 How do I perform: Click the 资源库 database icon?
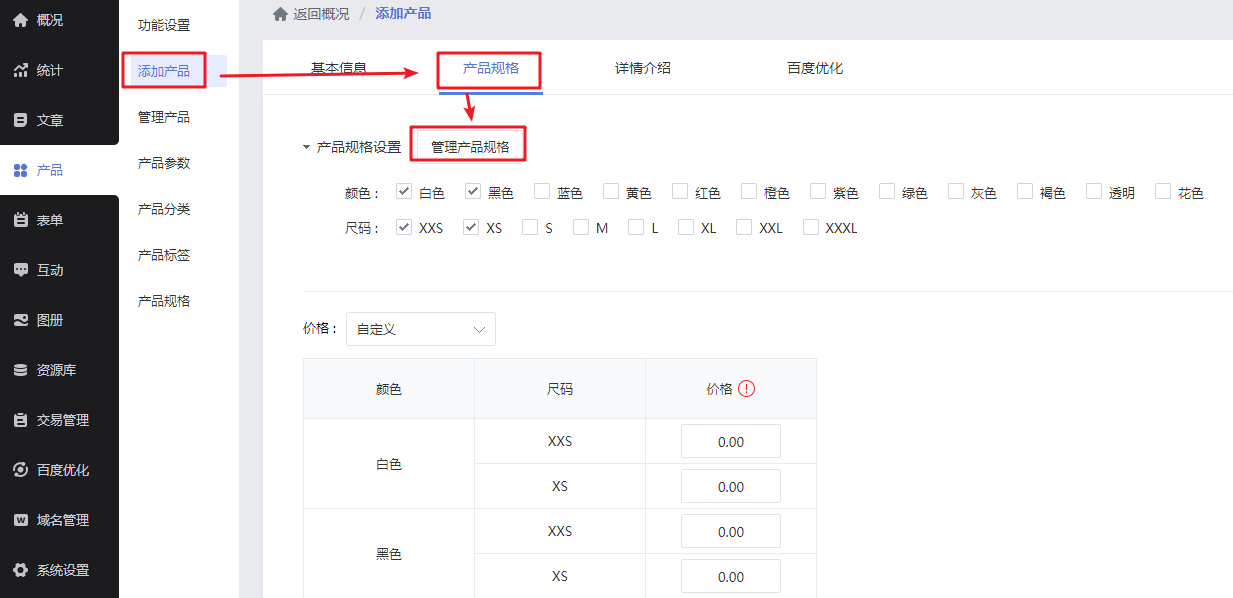pyautogui.click(x=20, y=370)
